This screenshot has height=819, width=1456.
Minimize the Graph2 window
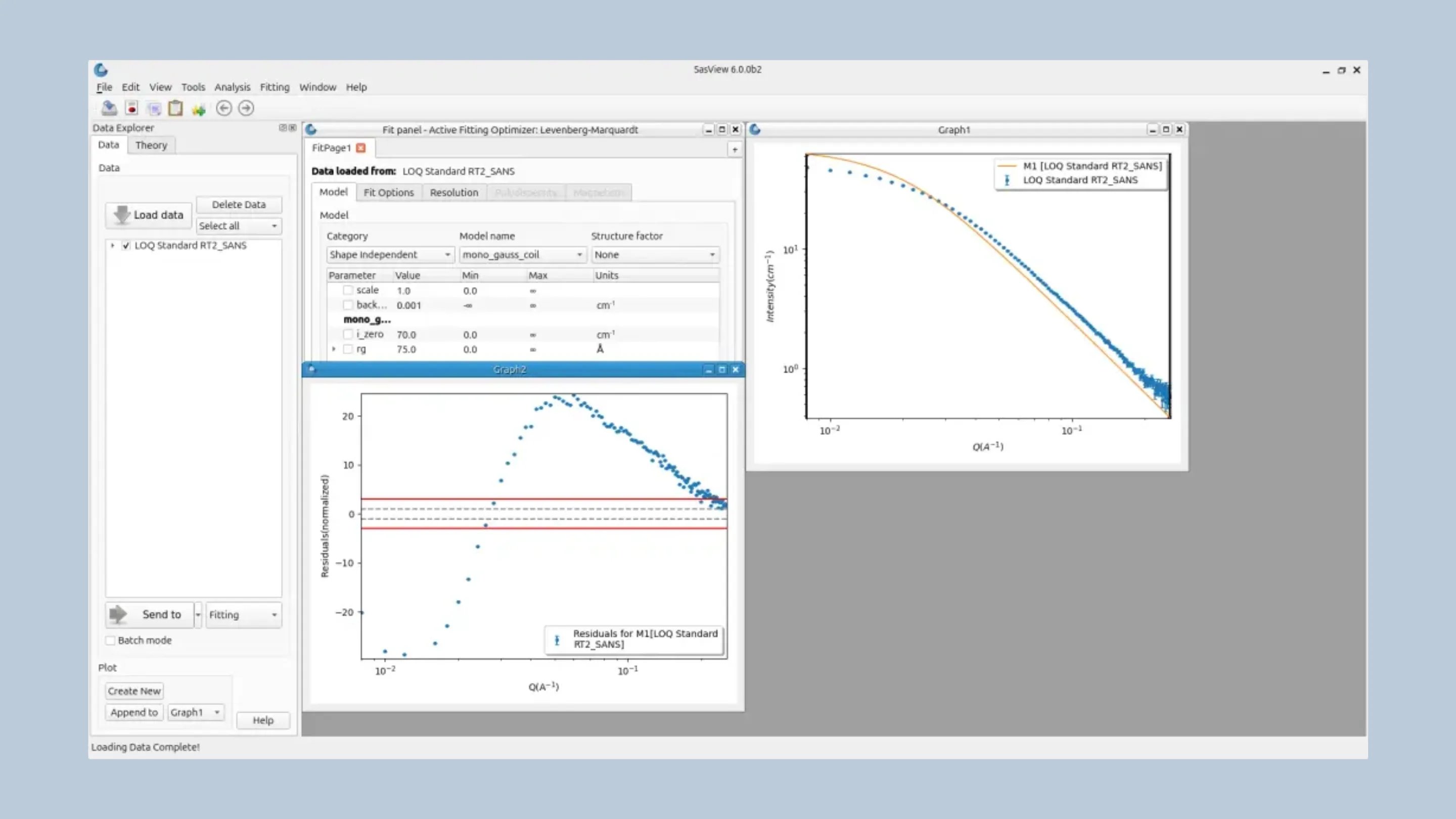[708, 370]
